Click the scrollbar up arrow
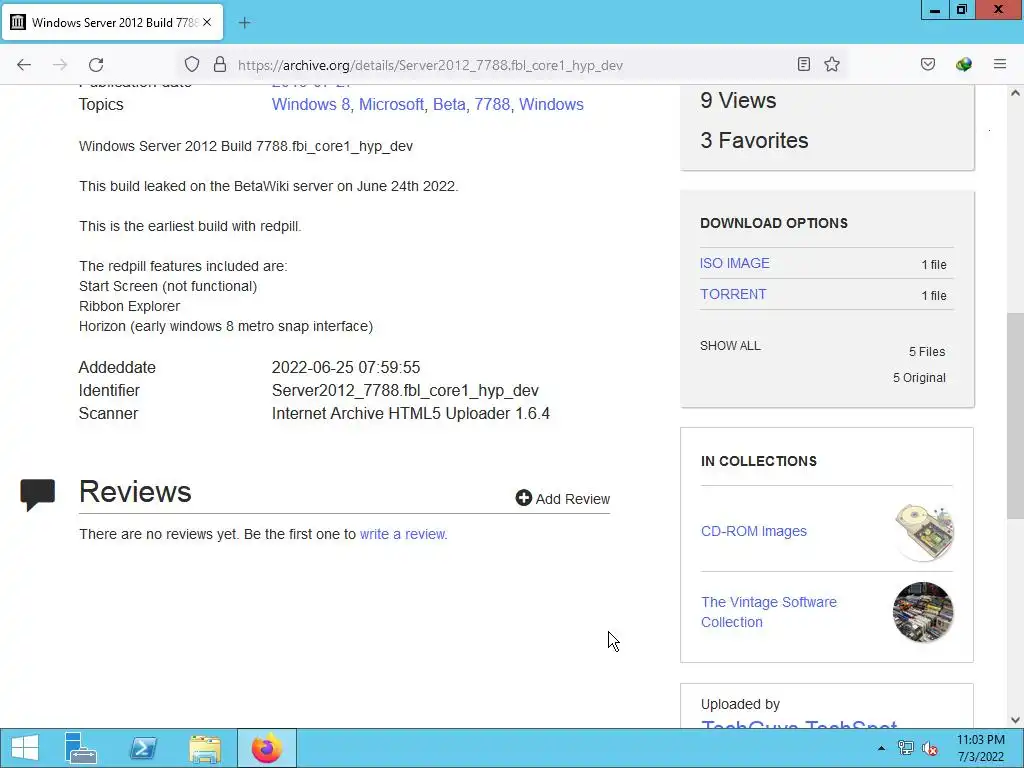This screenshot has width=1024, height=768. coord(1015,93)
